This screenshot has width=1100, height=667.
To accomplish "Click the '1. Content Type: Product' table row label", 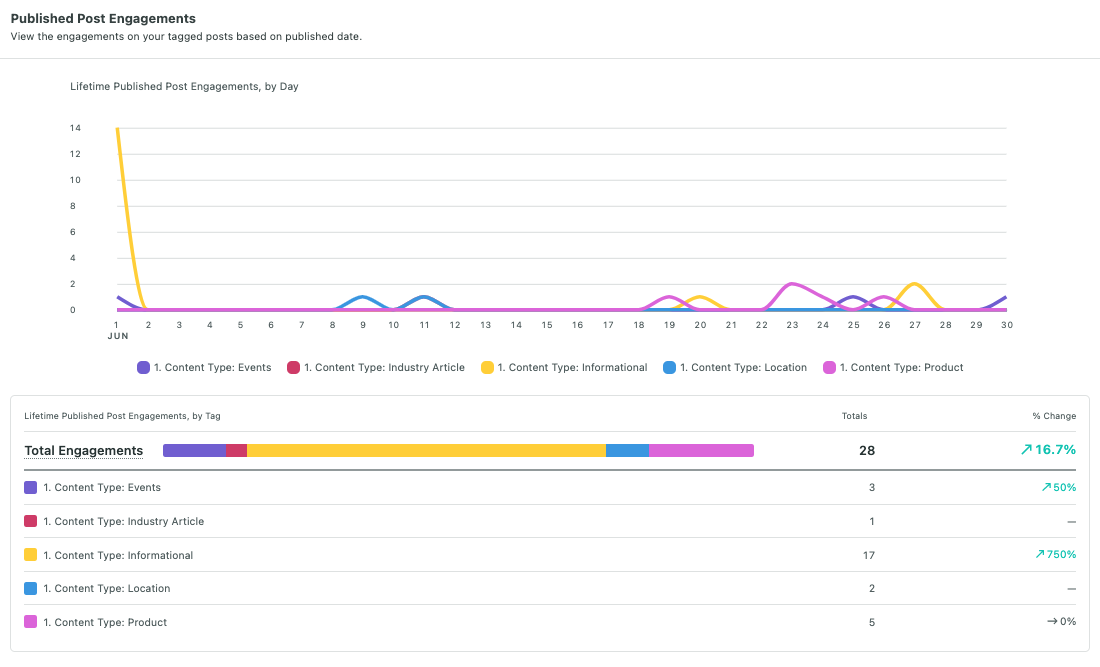I will [x=105, y=622].
